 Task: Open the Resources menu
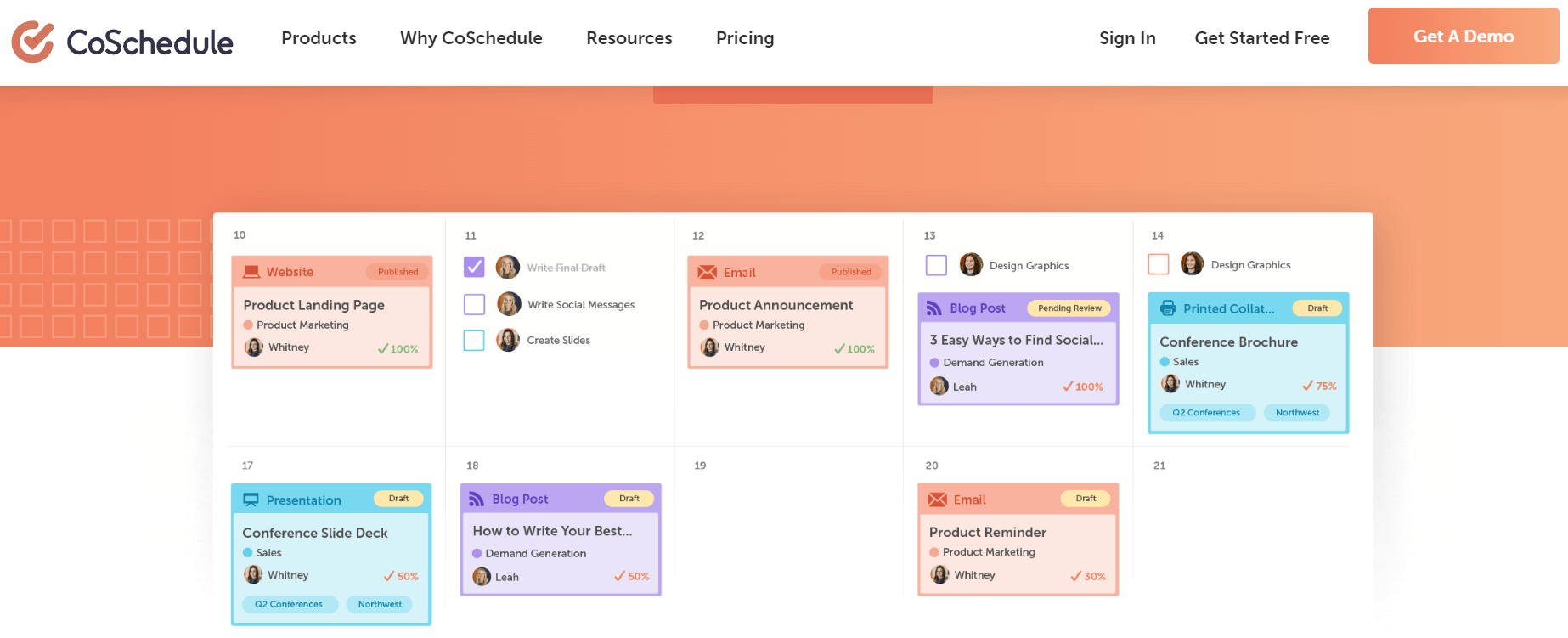click(629, 38)
